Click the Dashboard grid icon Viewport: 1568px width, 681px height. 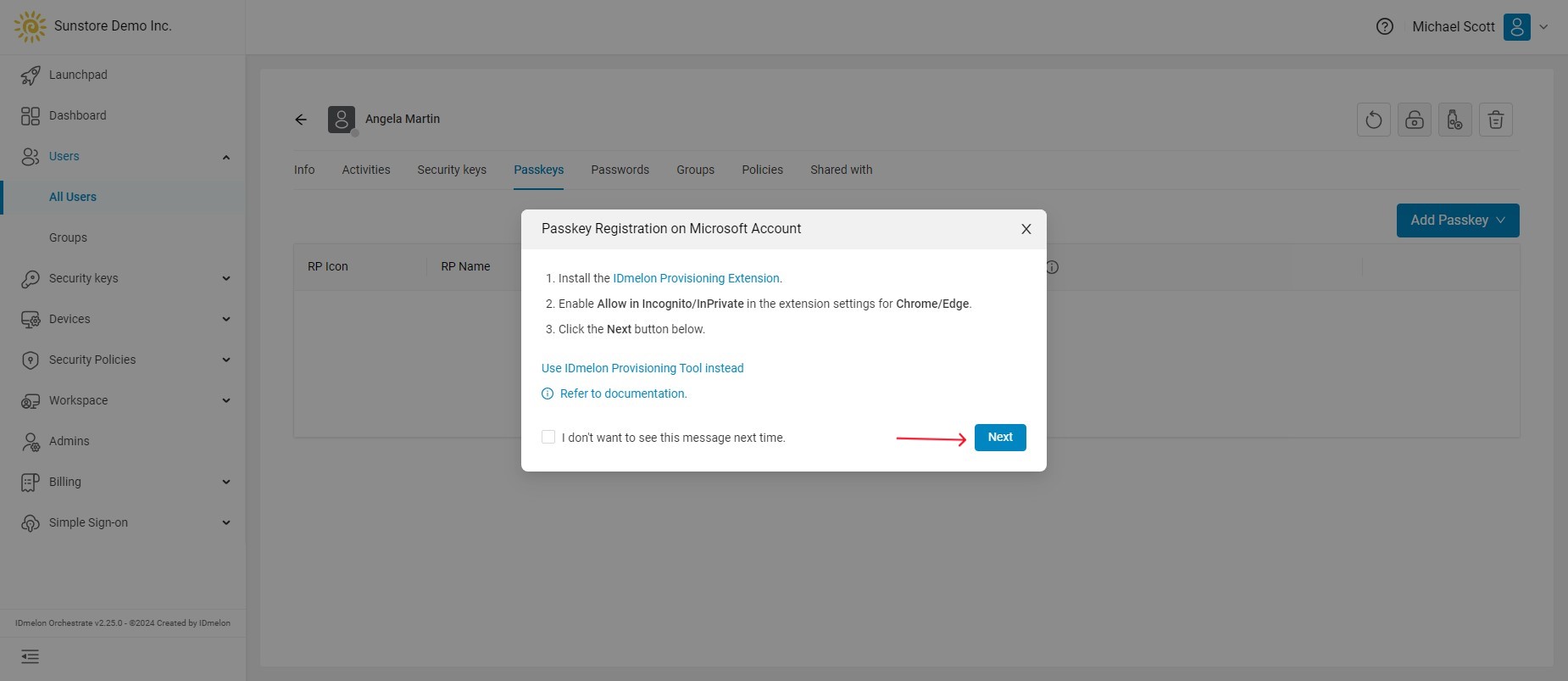pos(31,115)
